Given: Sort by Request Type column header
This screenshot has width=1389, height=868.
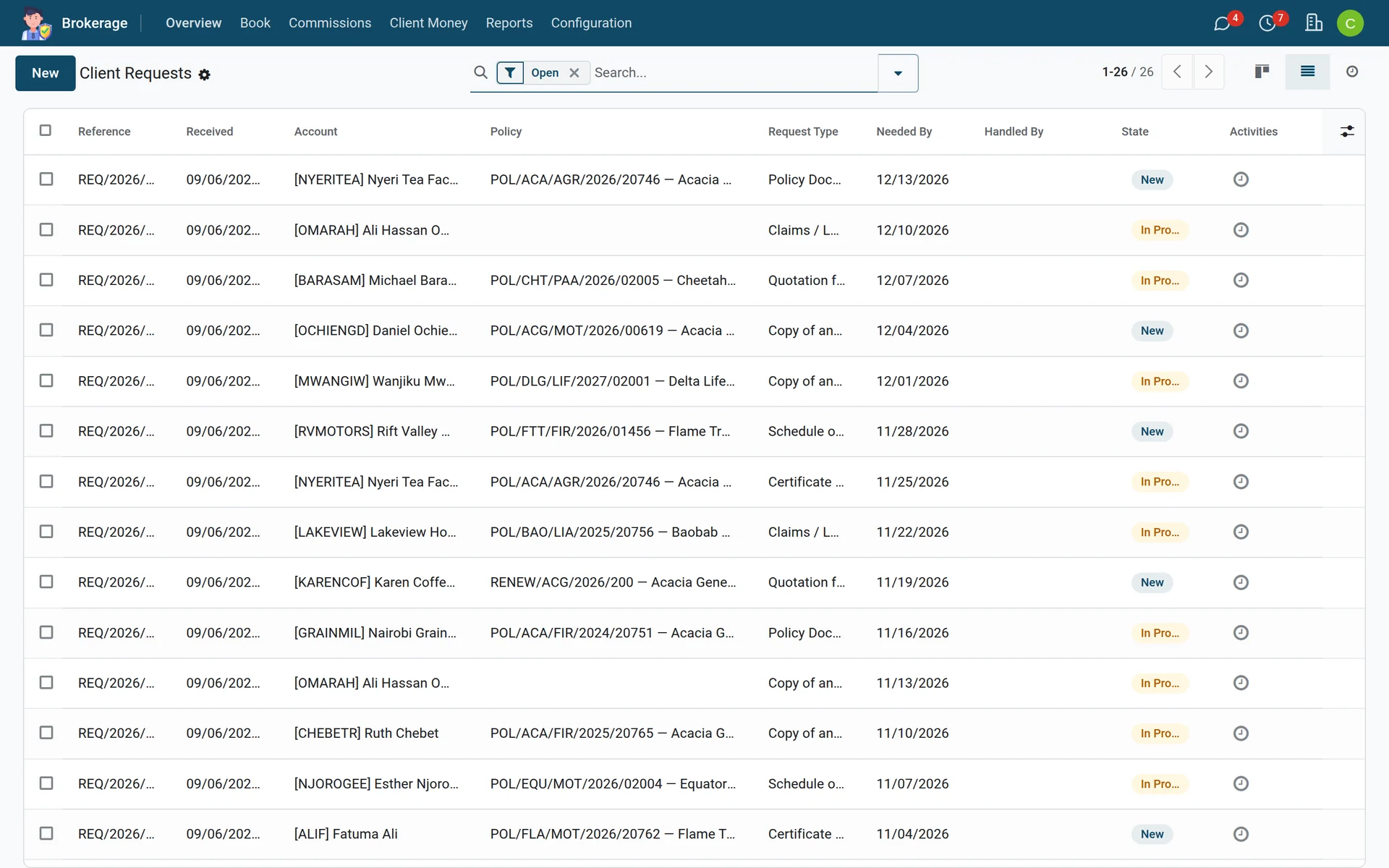Looking at the screenshot, I should [x=803, y=132].
